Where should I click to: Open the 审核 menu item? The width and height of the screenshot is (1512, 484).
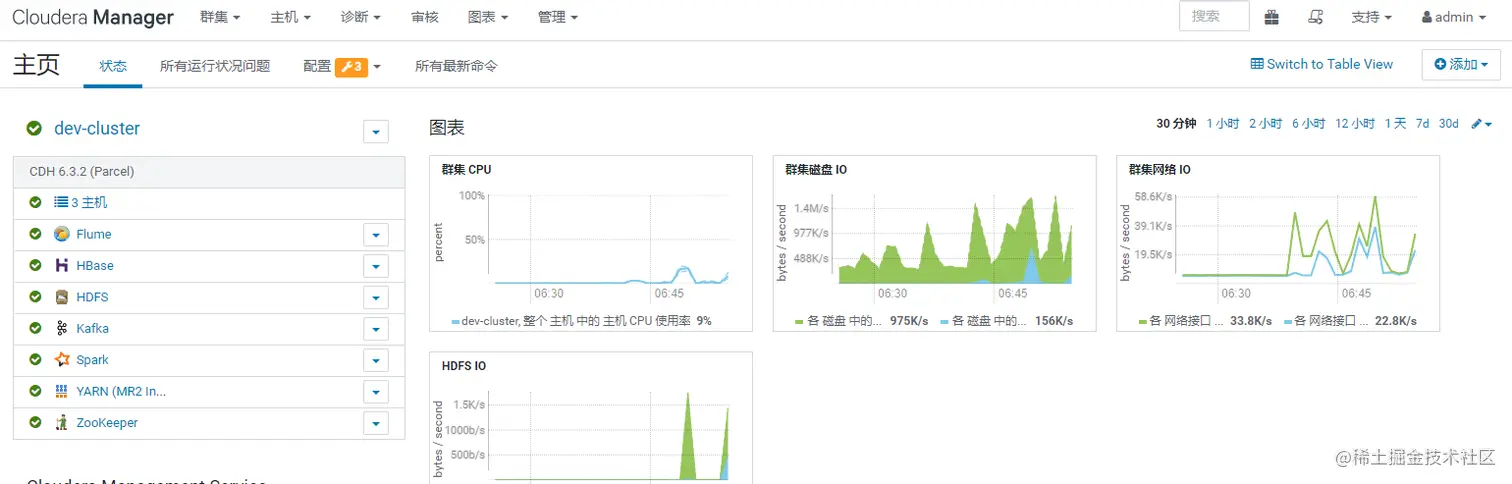coord(424,17)
